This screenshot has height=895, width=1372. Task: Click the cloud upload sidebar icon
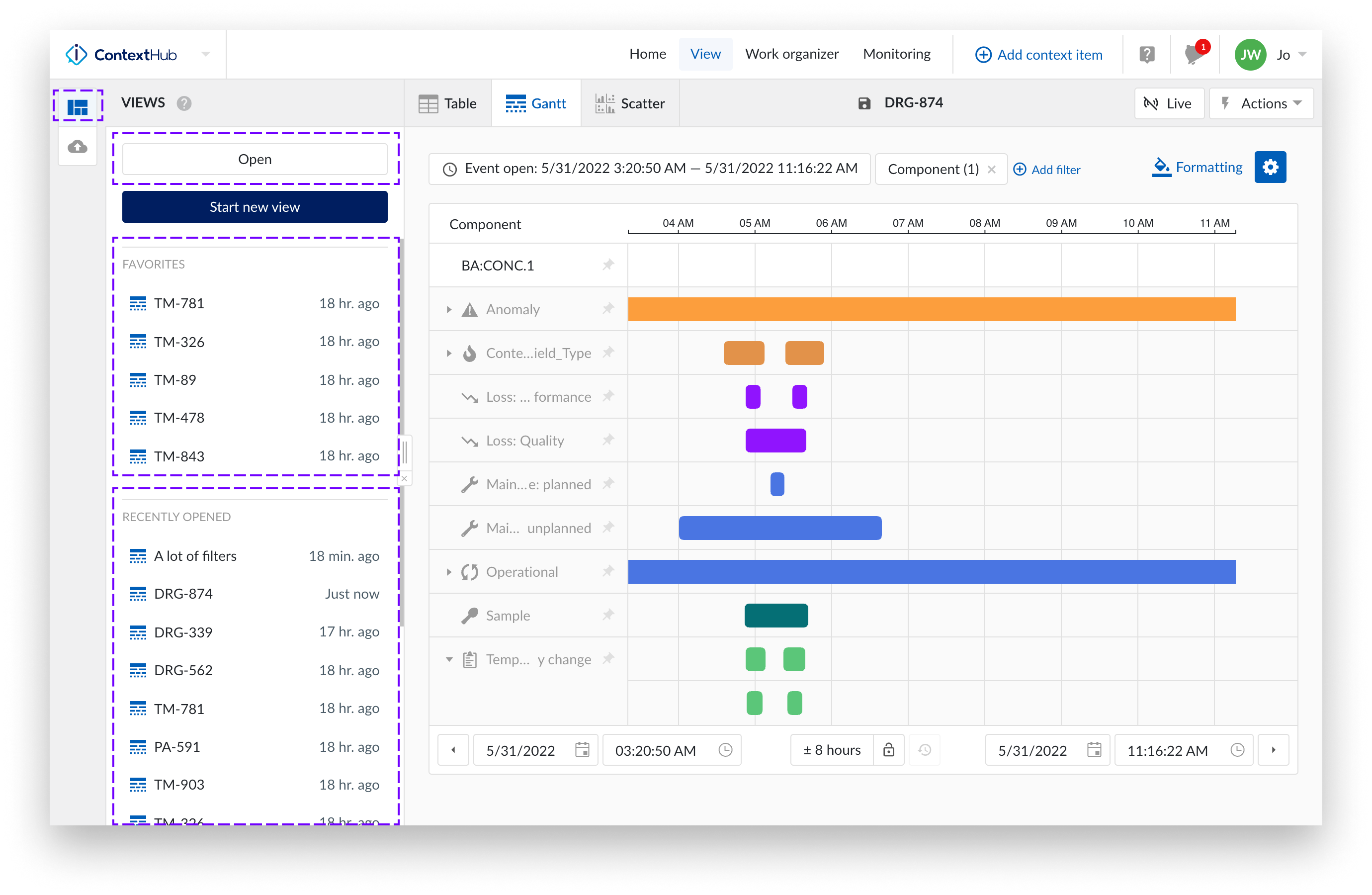tap(77, 147)
